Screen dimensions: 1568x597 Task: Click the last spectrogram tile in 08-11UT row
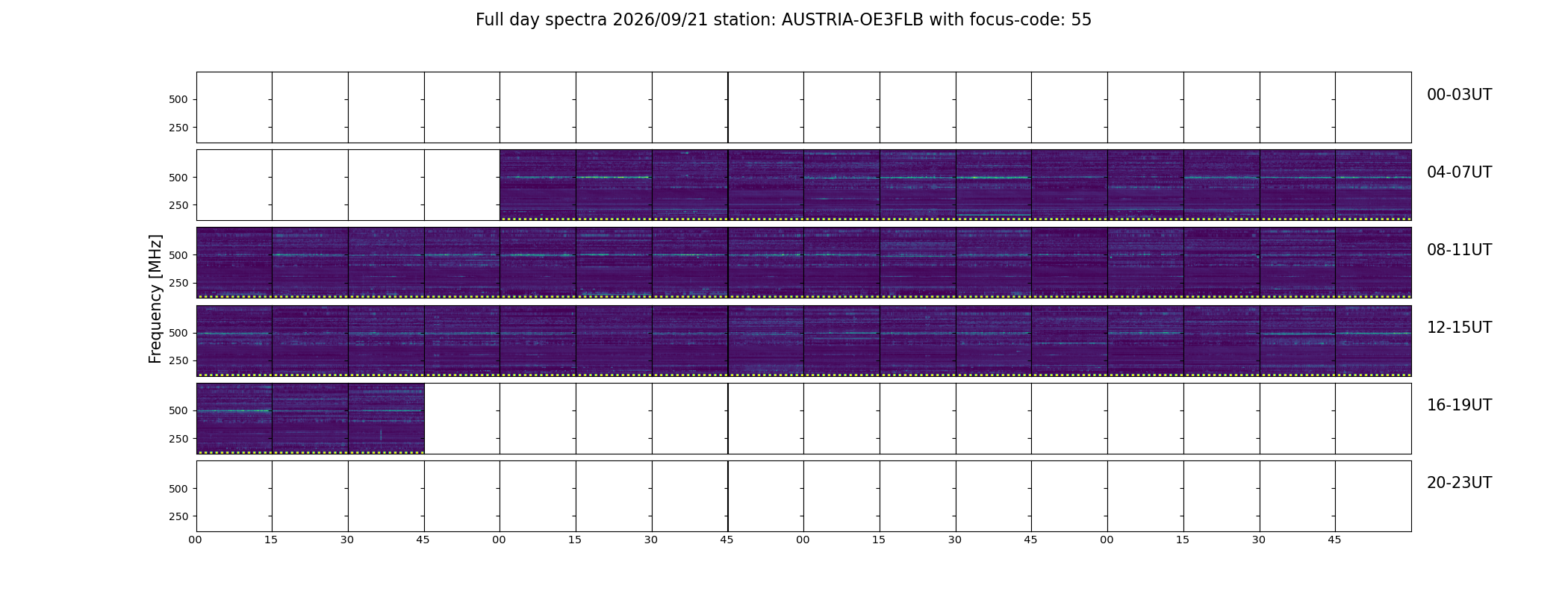point(1373,263)
